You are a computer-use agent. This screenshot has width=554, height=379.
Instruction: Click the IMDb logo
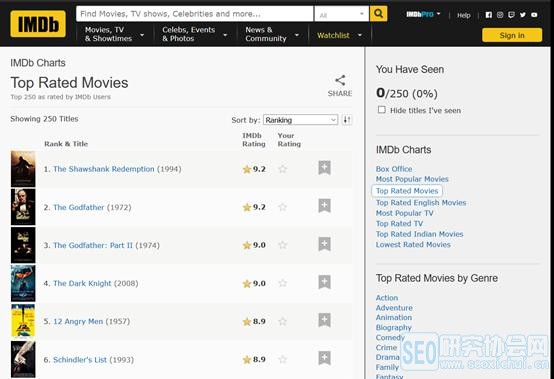click(38, 24)
